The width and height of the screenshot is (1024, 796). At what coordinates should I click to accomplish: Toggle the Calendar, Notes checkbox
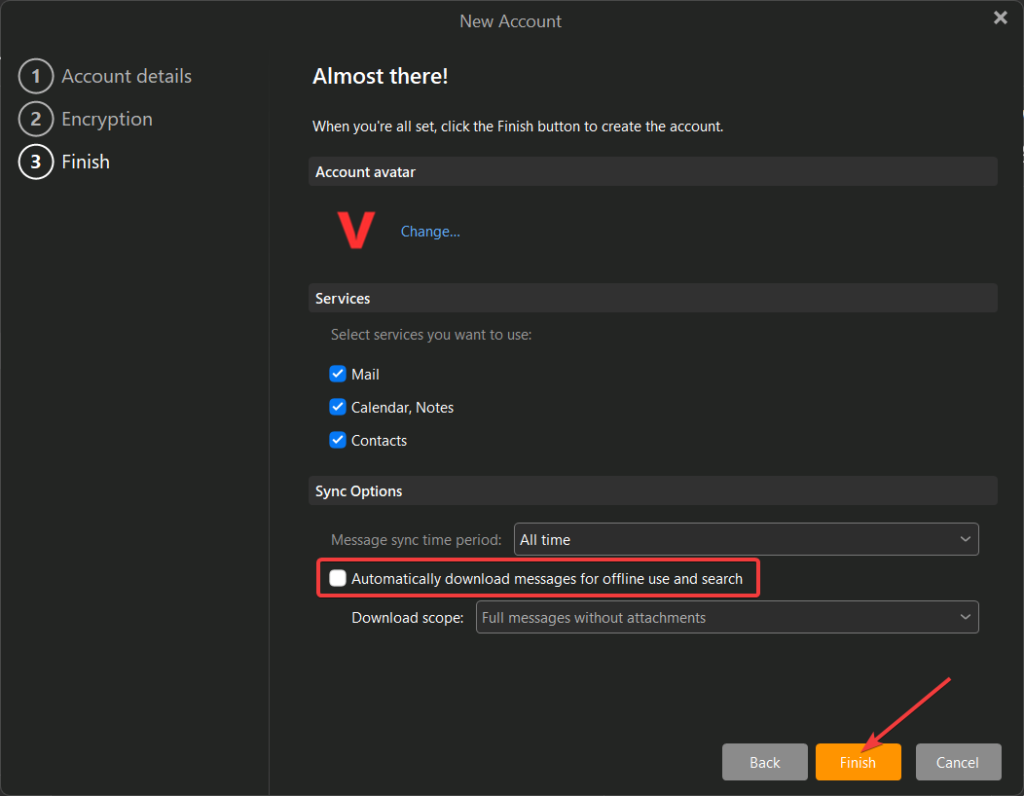(x=338, y=407)
